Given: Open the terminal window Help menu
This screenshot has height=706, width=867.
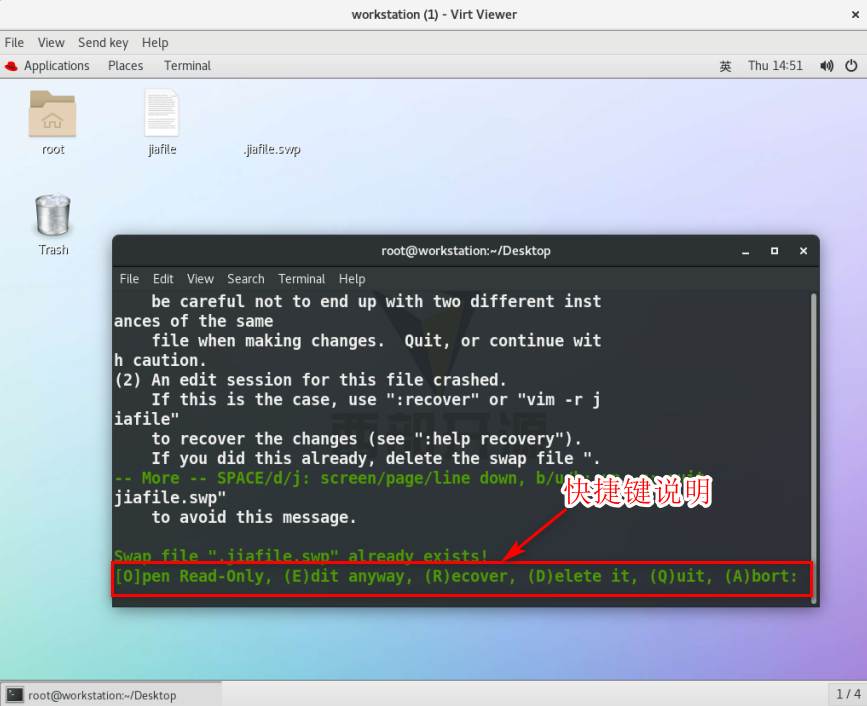Looking at the screenshot, I should pyautogui.click(x=352, y=279).
